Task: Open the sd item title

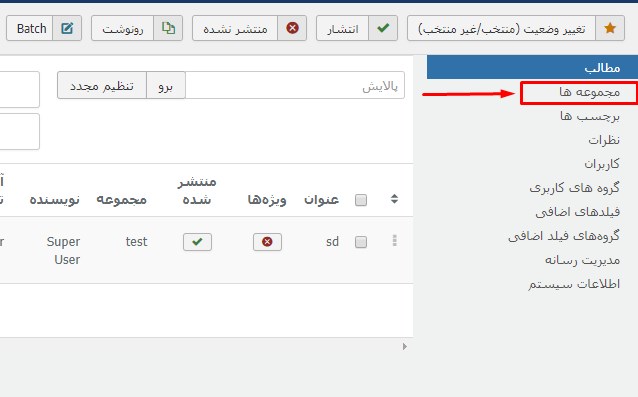Action: 332,242
